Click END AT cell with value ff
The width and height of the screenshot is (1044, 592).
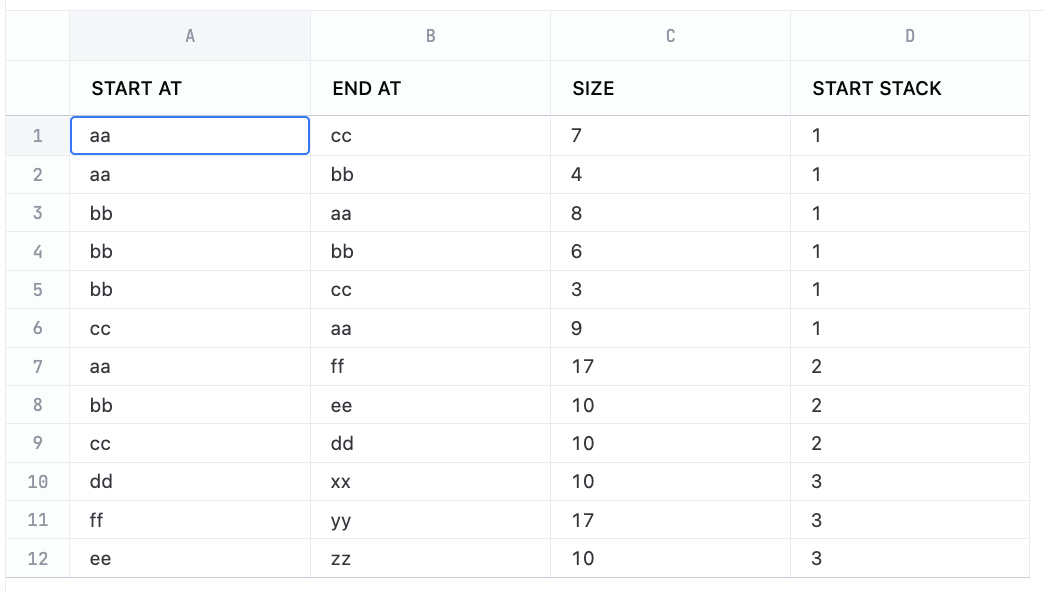point(430,367)
